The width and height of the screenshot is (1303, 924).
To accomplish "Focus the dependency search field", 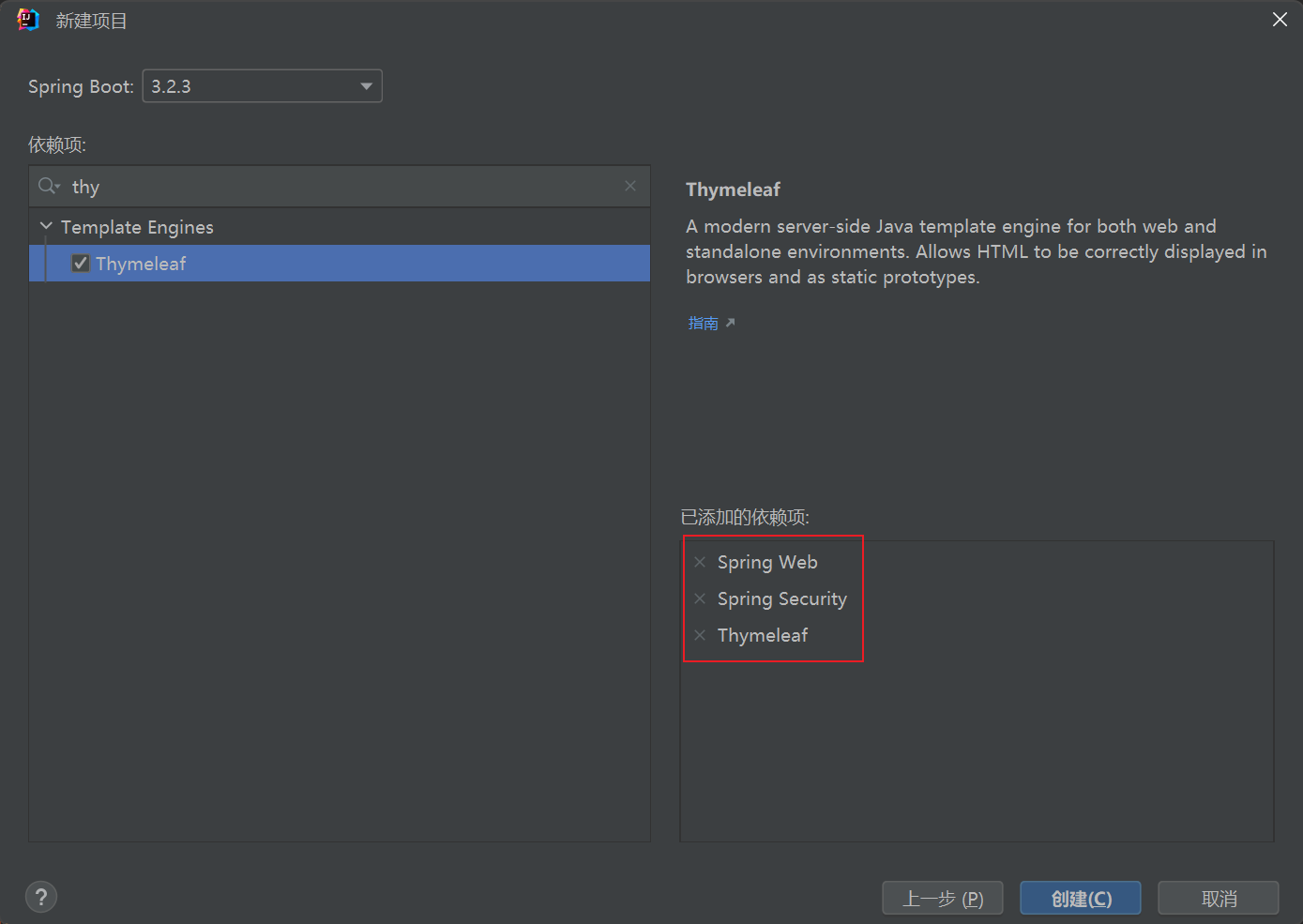I will (x=340, y=187).
